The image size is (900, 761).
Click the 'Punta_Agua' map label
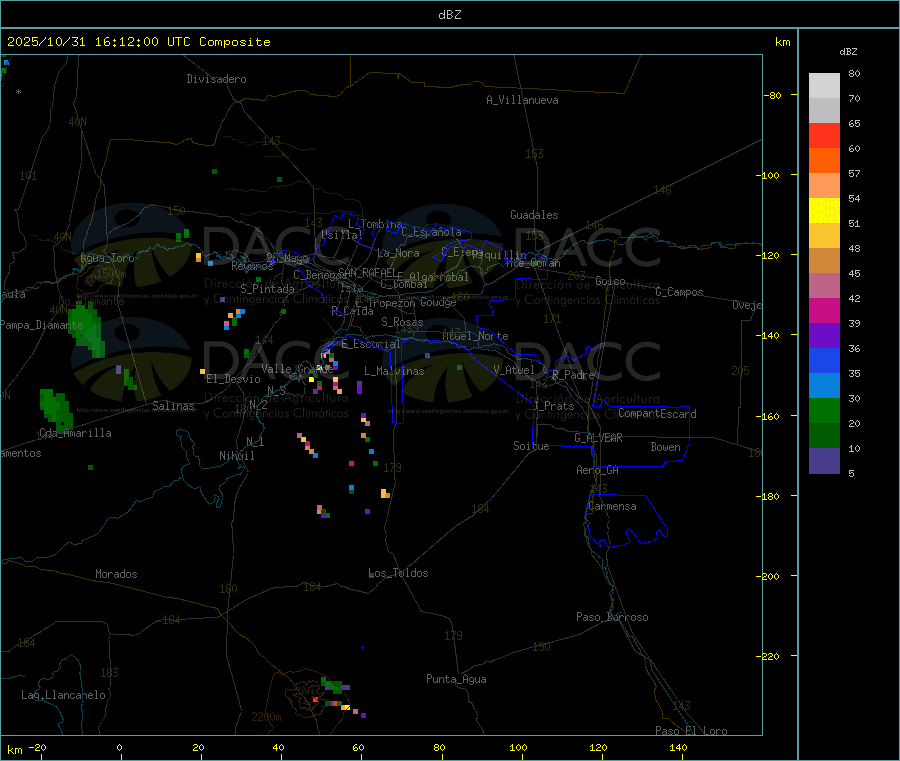(456, 679)
